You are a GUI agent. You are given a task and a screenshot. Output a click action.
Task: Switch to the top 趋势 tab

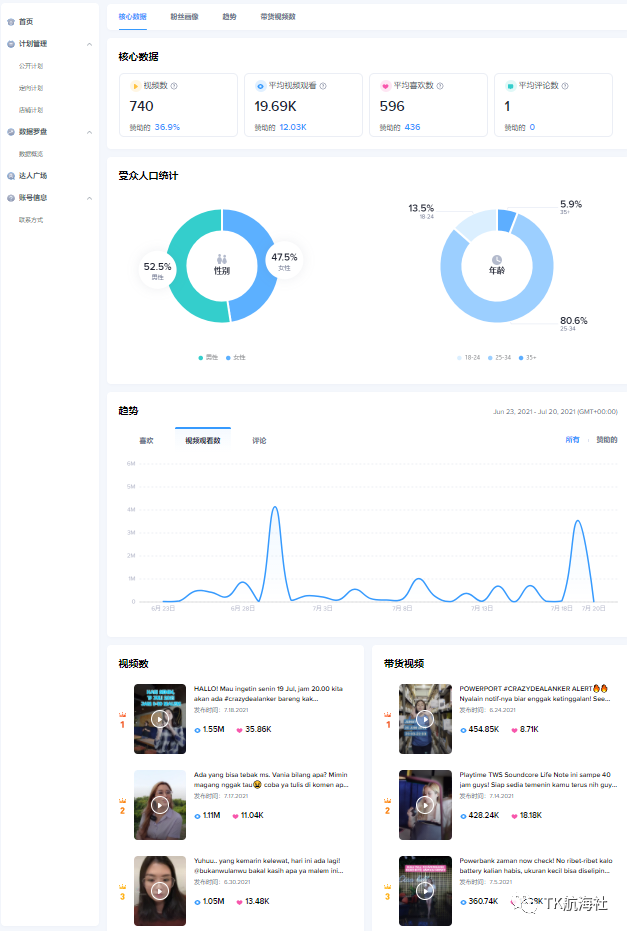click(229, 17)
